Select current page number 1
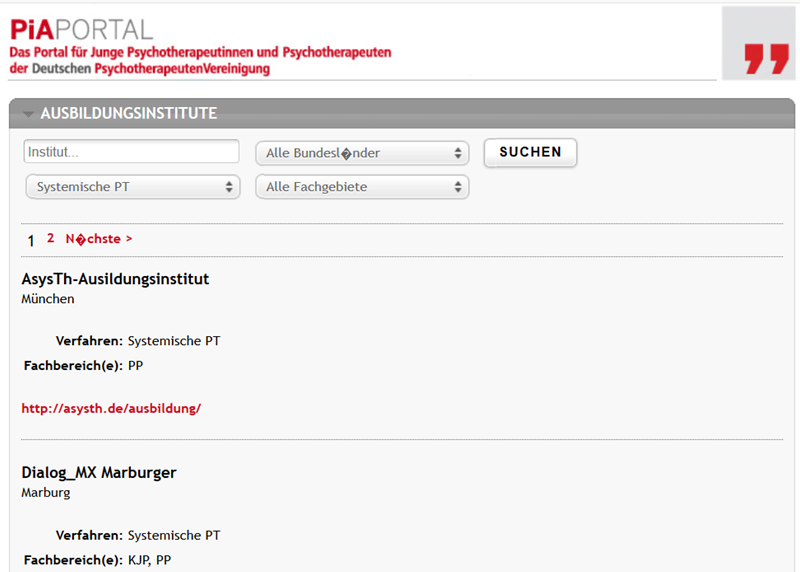 pos(31,240)
